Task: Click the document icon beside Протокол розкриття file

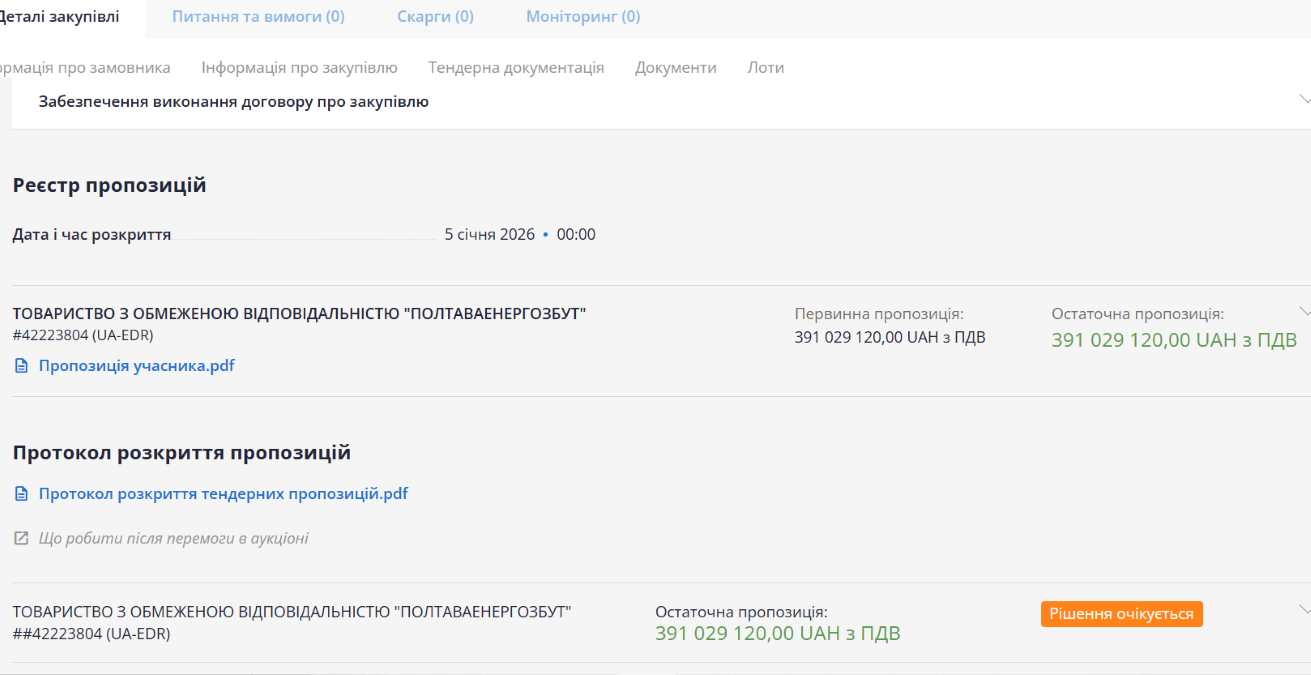Action: click(x=21, y=494)
